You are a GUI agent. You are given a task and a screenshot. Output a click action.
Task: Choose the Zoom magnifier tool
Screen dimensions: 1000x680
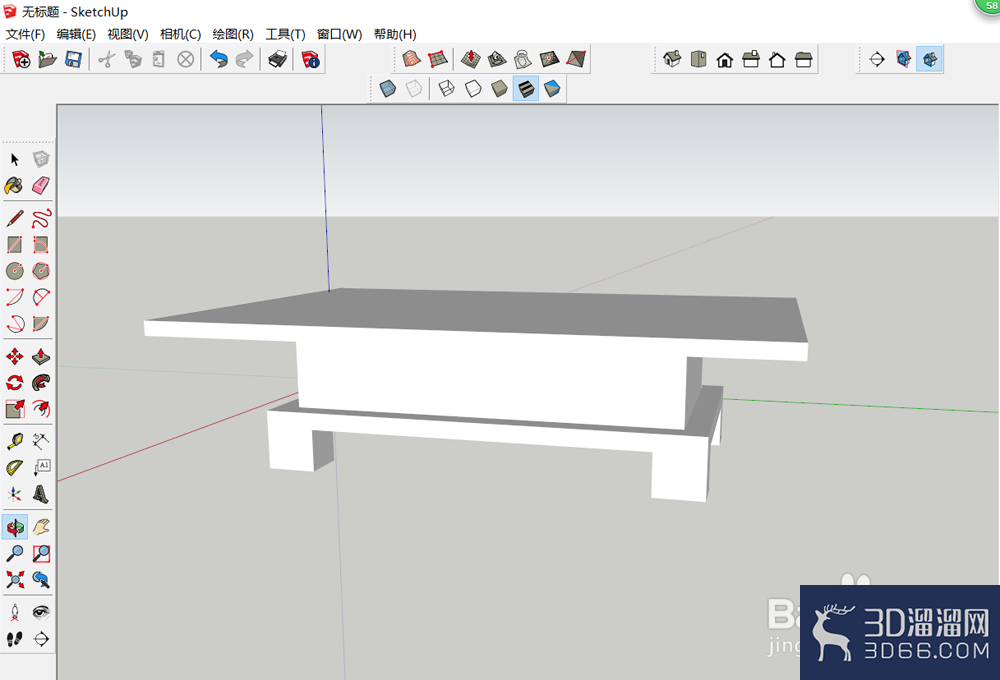pyautogui.click(x=15, y=553)
